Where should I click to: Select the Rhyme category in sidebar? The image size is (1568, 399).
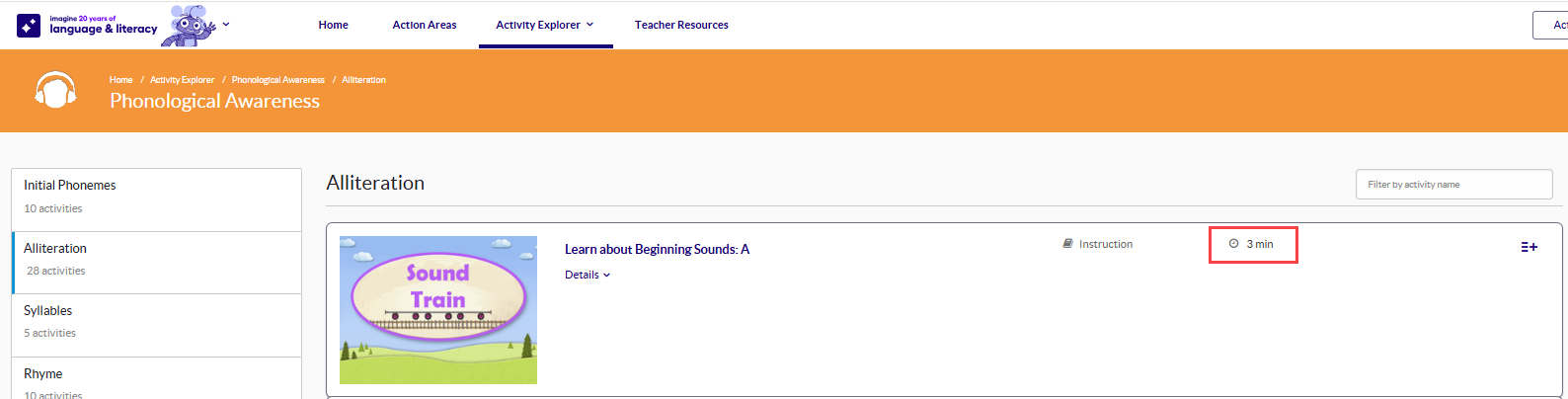[x=156, y=379]
